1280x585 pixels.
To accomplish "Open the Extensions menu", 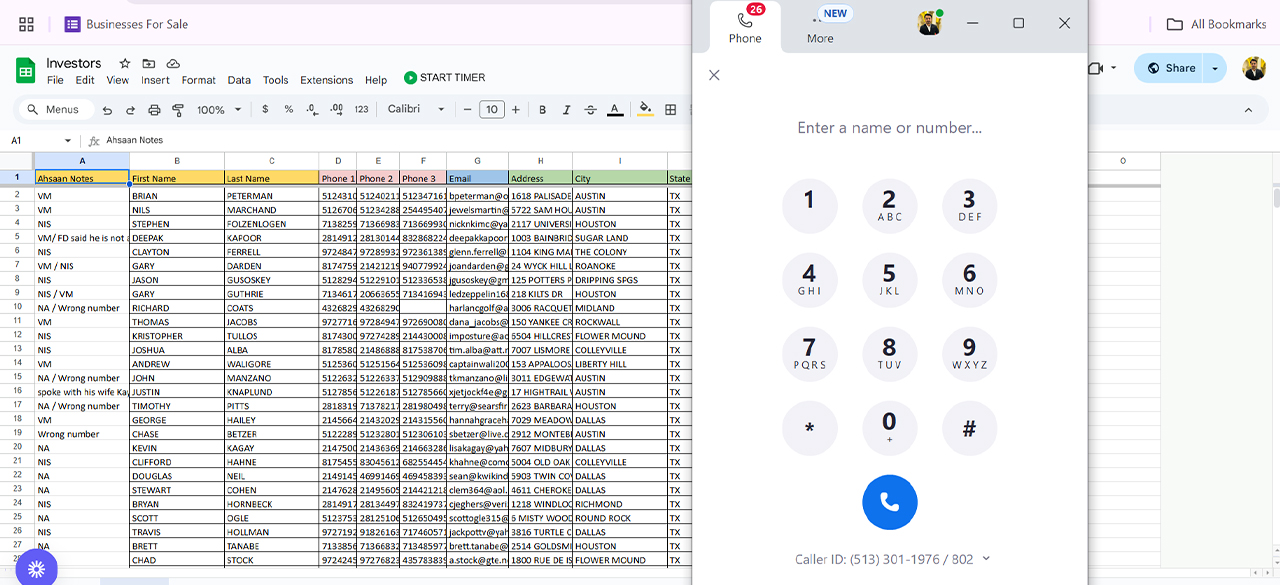I will click(326, 80).
